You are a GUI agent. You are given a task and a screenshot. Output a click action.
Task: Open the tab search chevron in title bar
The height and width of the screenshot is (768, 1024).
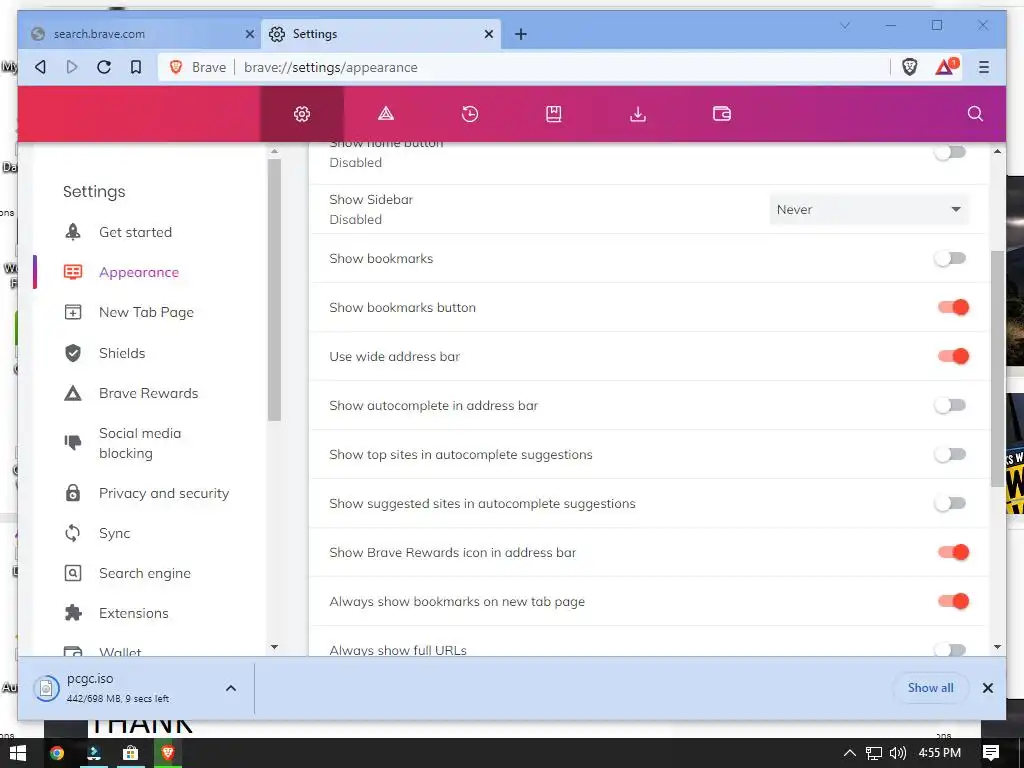844,25
